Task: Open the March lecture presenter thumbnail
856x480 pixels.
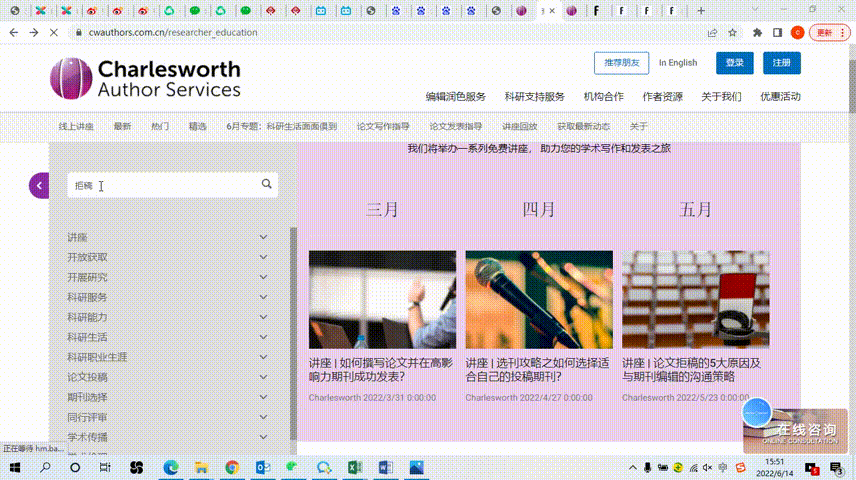Action: pyautogui.click(x=382, y=299)
